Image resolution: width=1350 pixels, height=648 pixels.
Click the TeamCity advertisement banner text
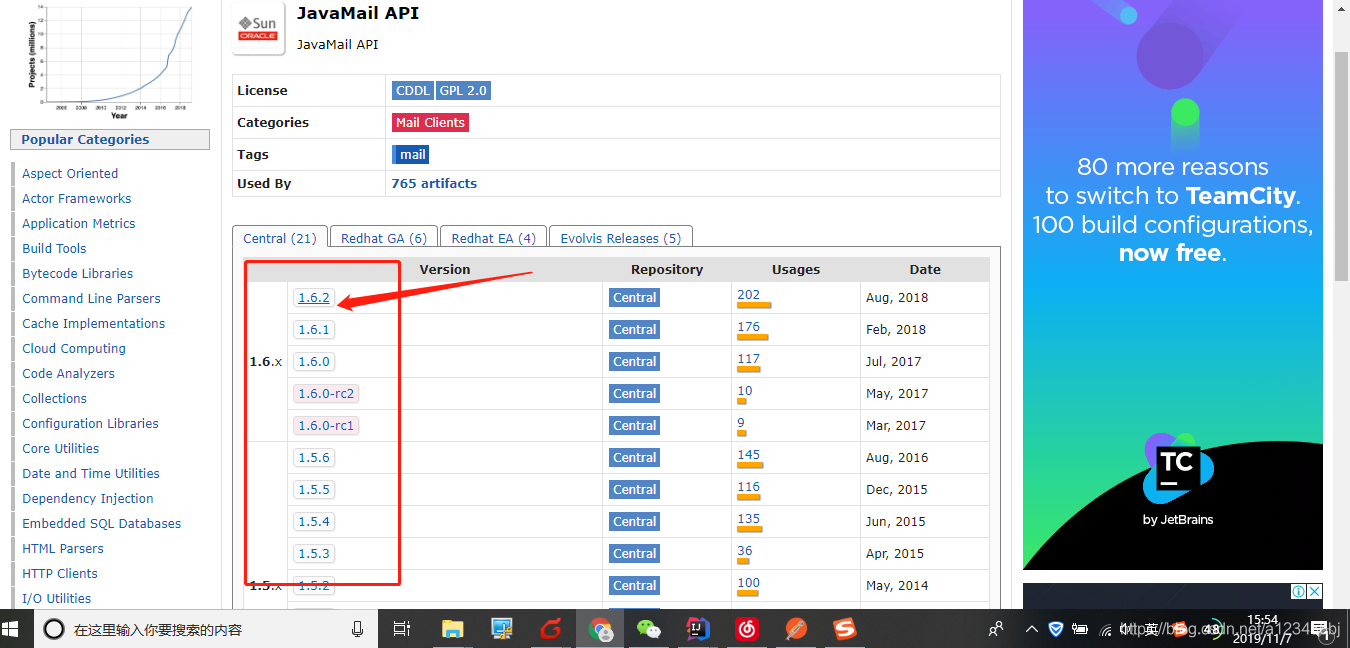(x=1173, y=210)
